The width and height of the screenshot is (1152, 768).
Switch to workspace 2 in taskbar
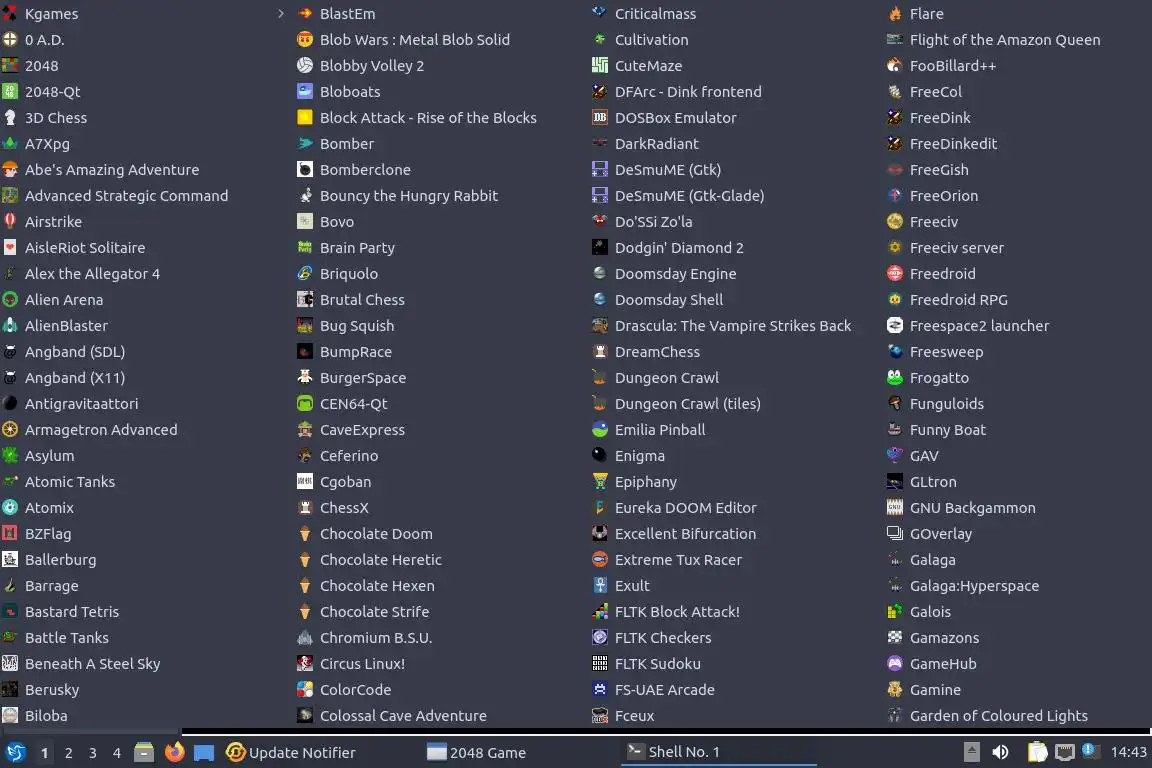click(68, 753)
